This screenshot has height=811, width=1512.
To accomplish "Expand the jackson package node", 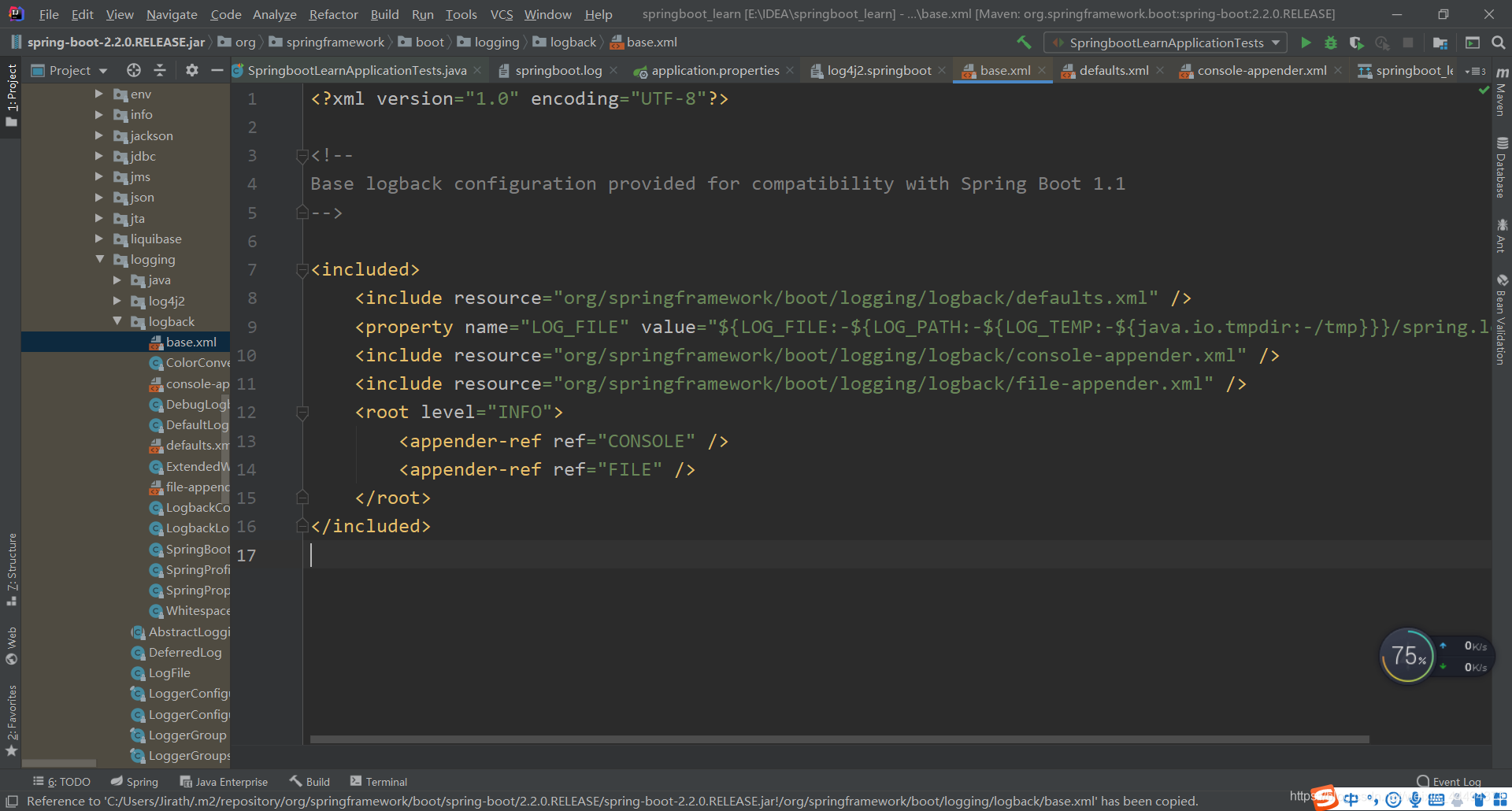I will [98, 135].
